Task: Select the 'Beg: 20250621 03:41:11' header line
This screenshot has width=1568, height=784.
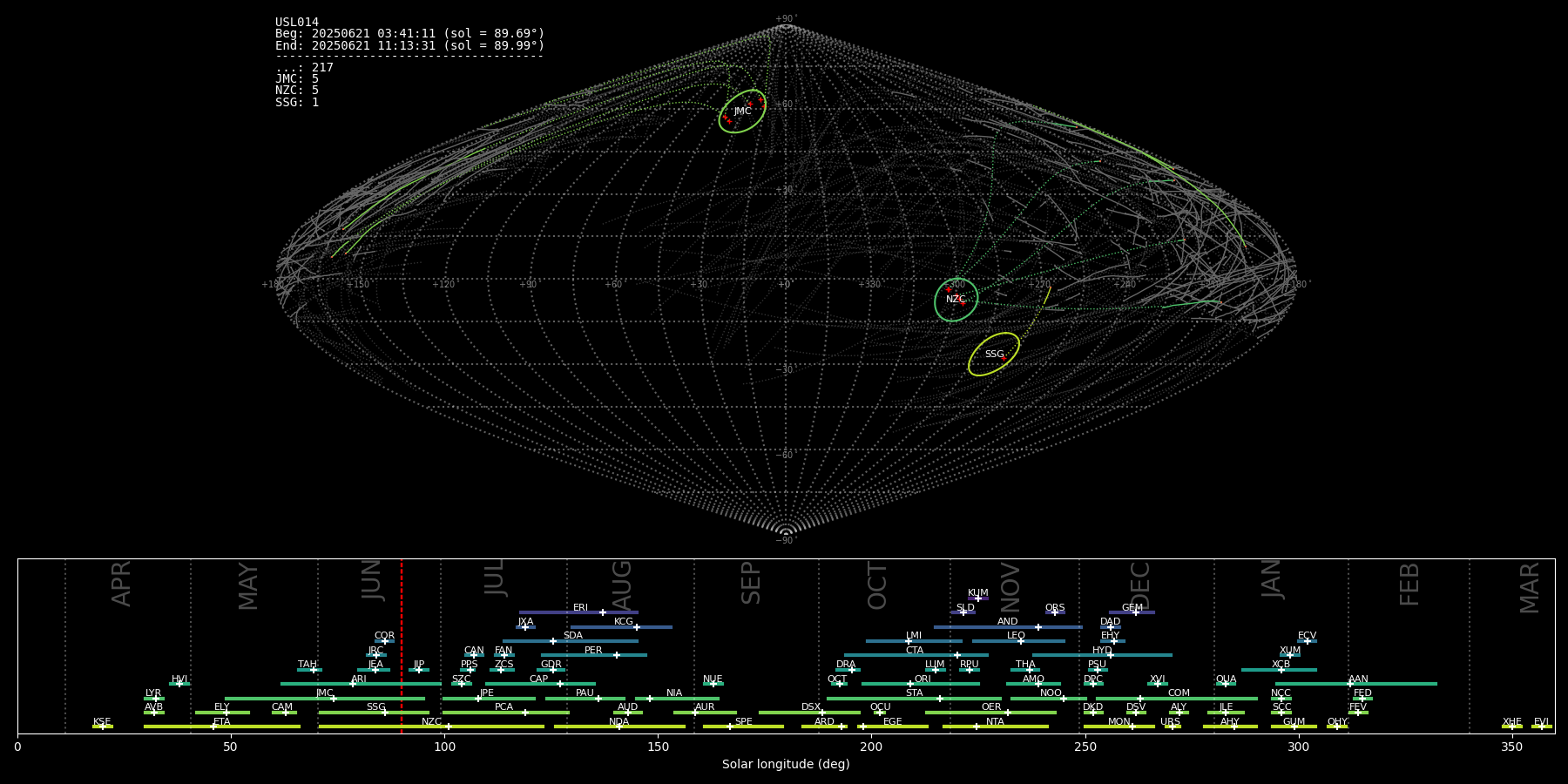Action: pyautogui.click(x=409, y=34)
